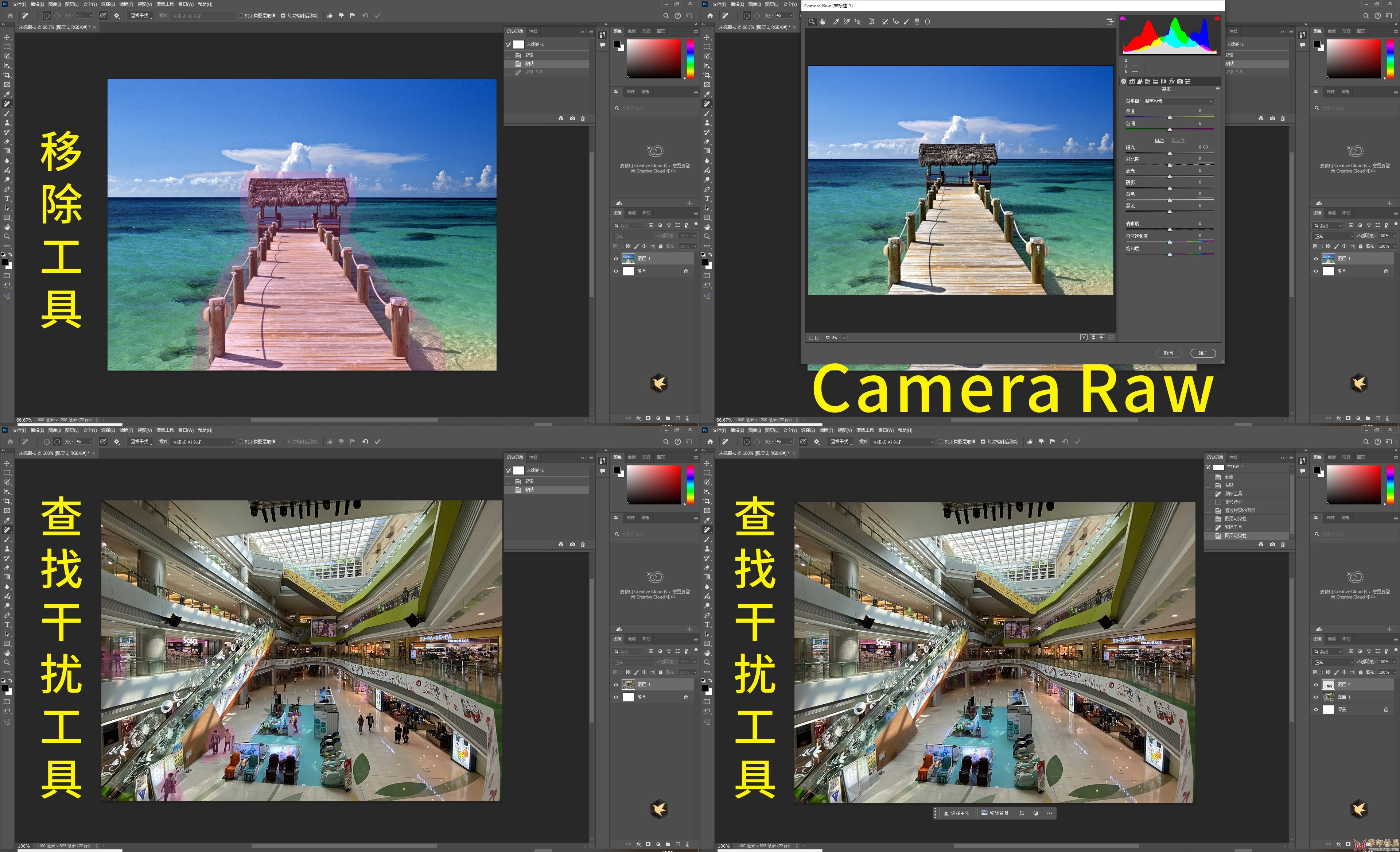Click the 取消 button in Camera Raw
Screen dimensions: 1400x852
[x=1168, y=353]
